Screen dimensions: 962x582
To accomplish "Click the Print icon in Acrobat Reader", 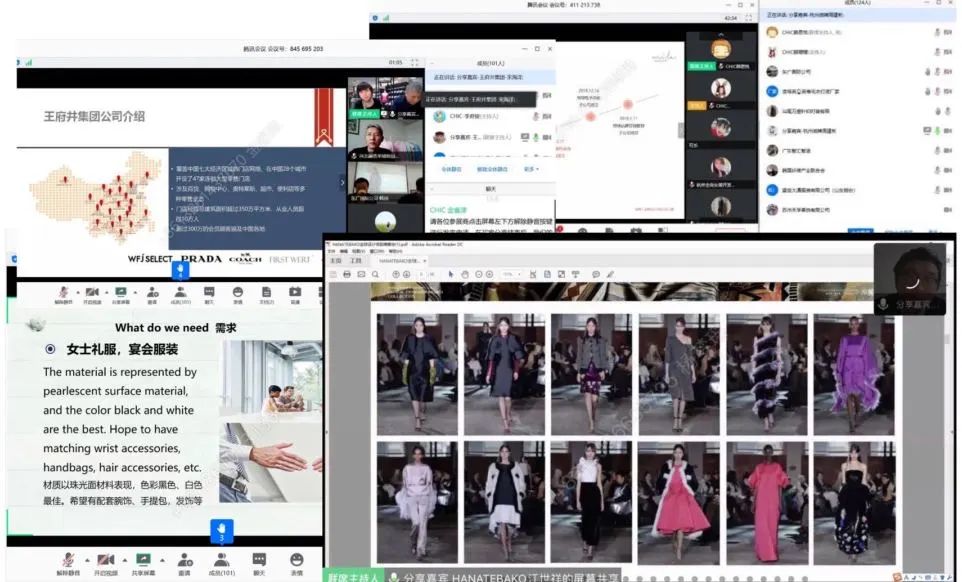I will click(346, 271).
